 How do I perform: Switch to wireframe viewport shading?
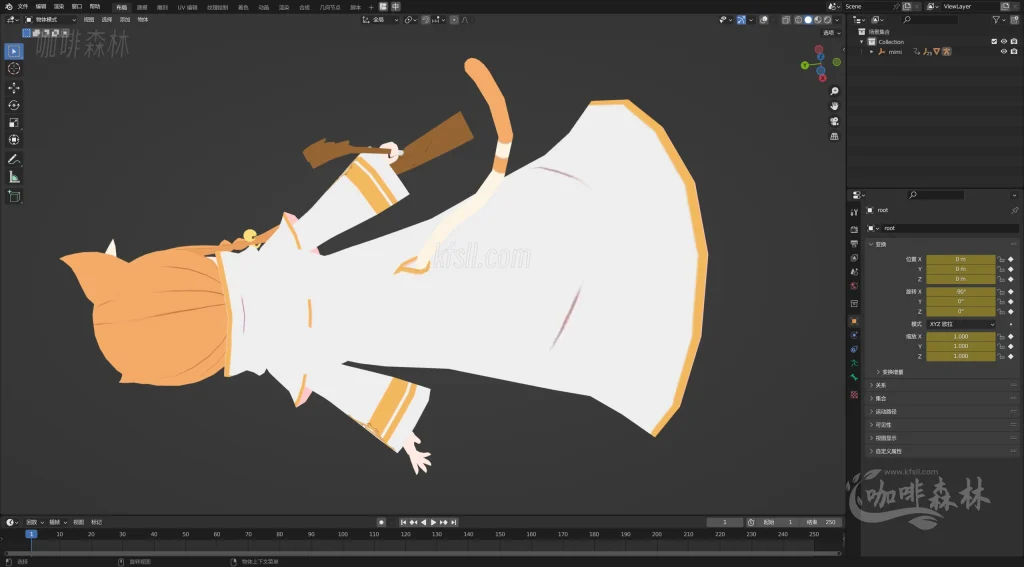(x=799, y=20)
